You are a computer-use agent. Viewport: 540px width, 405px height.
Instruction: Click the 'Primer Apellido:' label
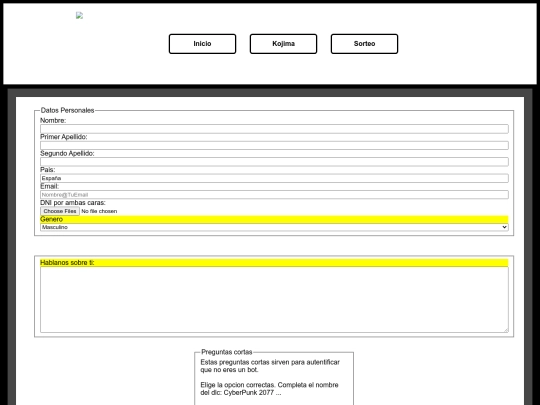click(x=64, y=137)
